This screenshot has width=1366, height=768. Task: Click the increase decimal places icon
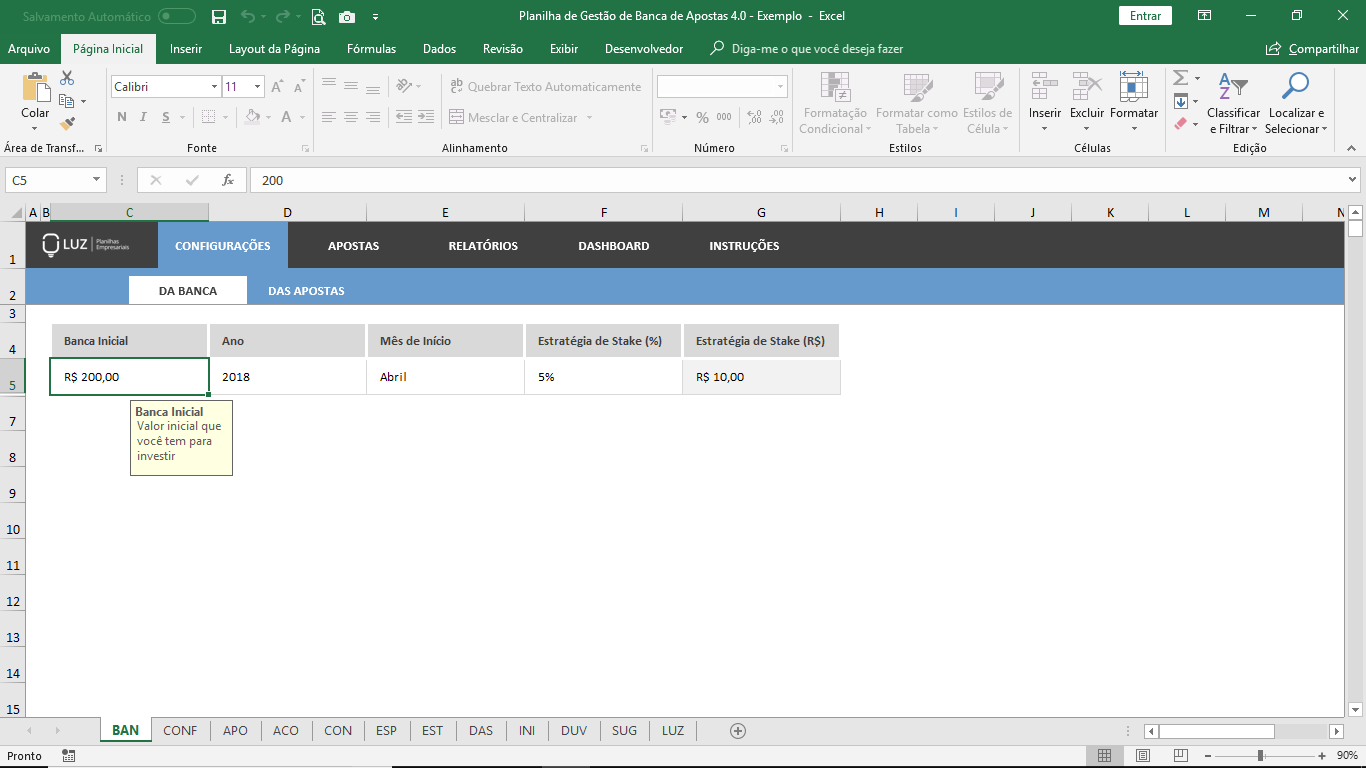(x=754, y=117)
